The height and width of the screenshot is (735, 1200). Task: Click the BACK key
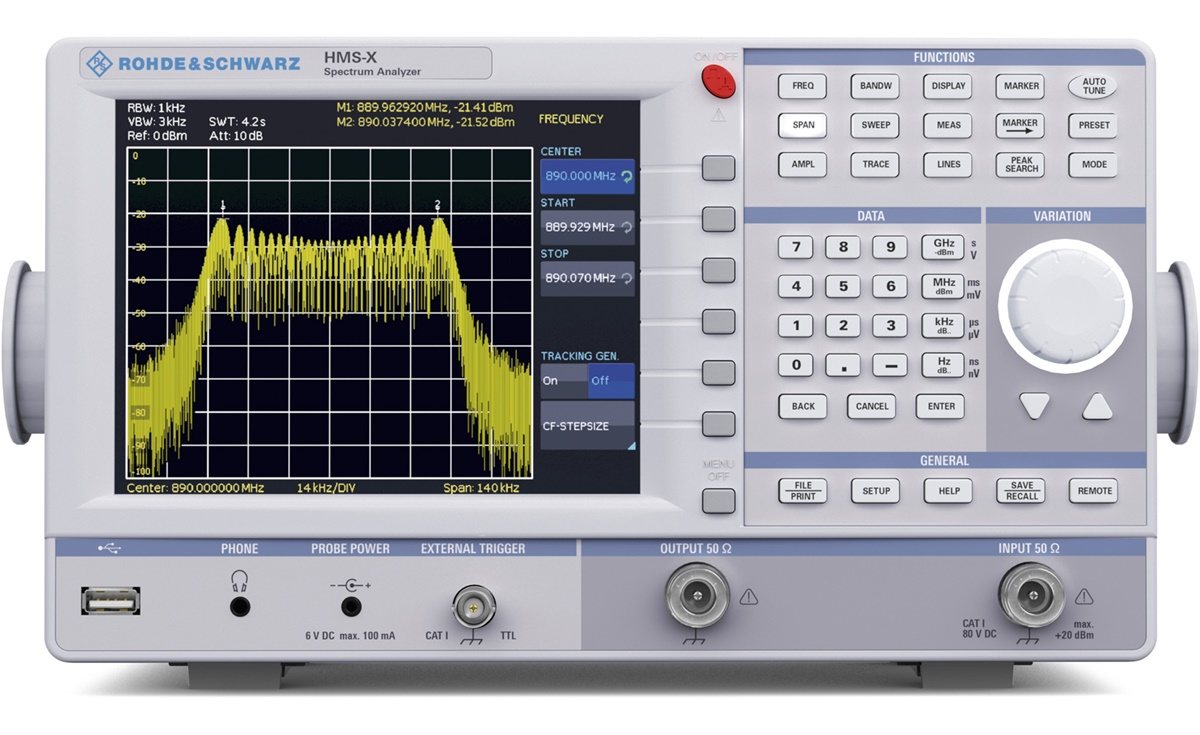tap(803, 406)
